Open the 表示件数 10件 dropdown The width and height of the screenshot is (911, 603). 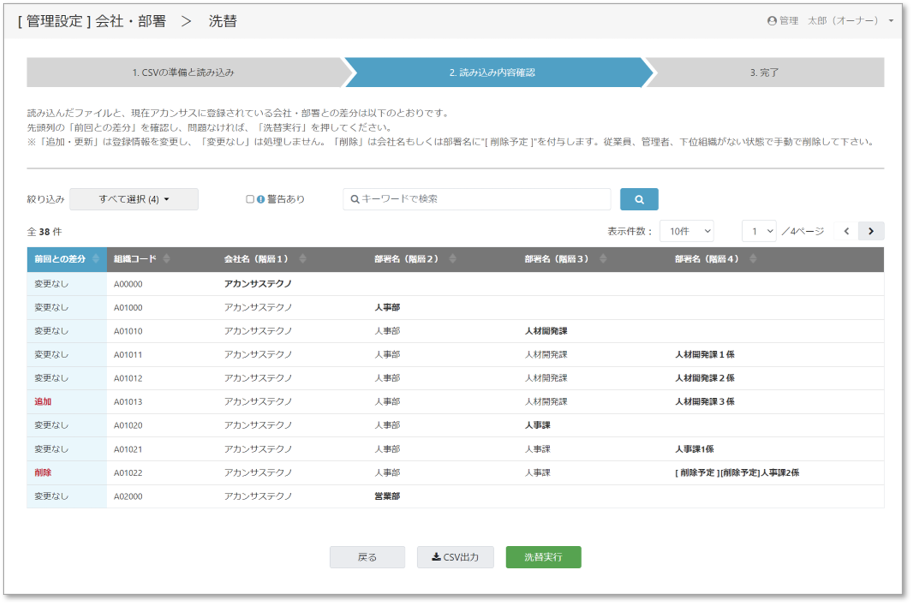coord(687,231)
